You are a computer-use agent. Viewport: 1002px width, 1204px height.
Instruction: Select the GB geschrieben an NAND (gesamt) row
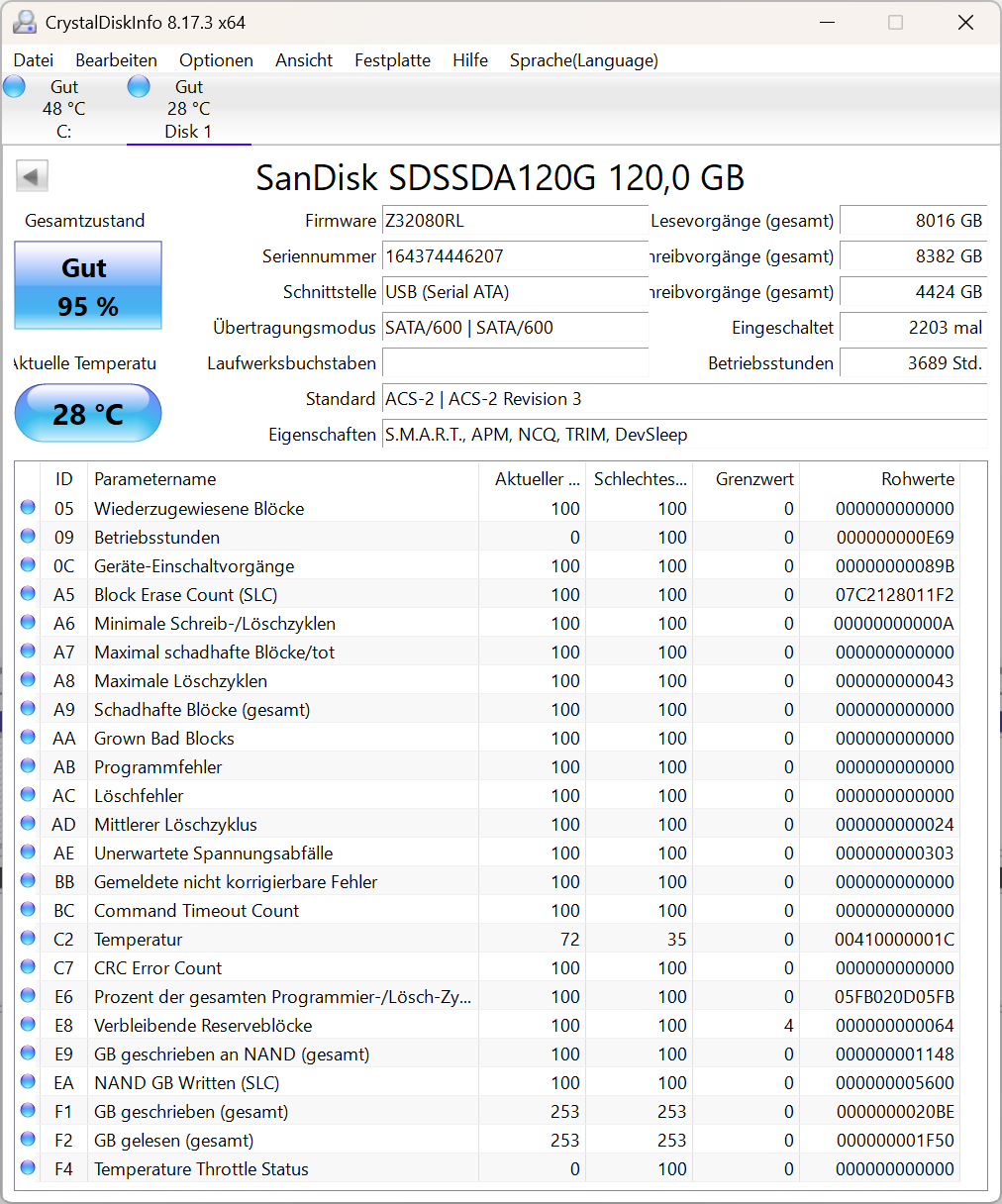point(488,1053)
